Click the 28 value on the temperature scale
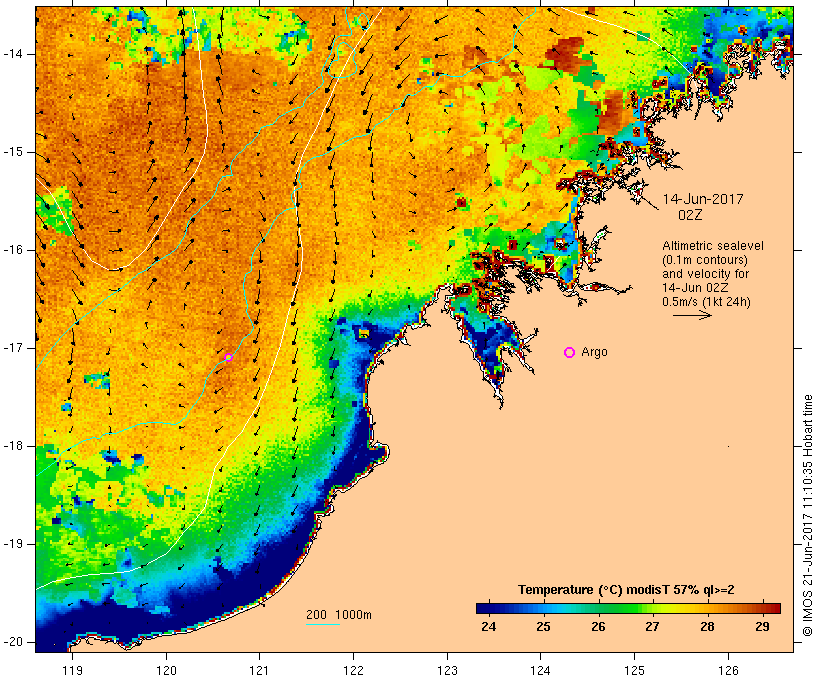 click(707, 627)
